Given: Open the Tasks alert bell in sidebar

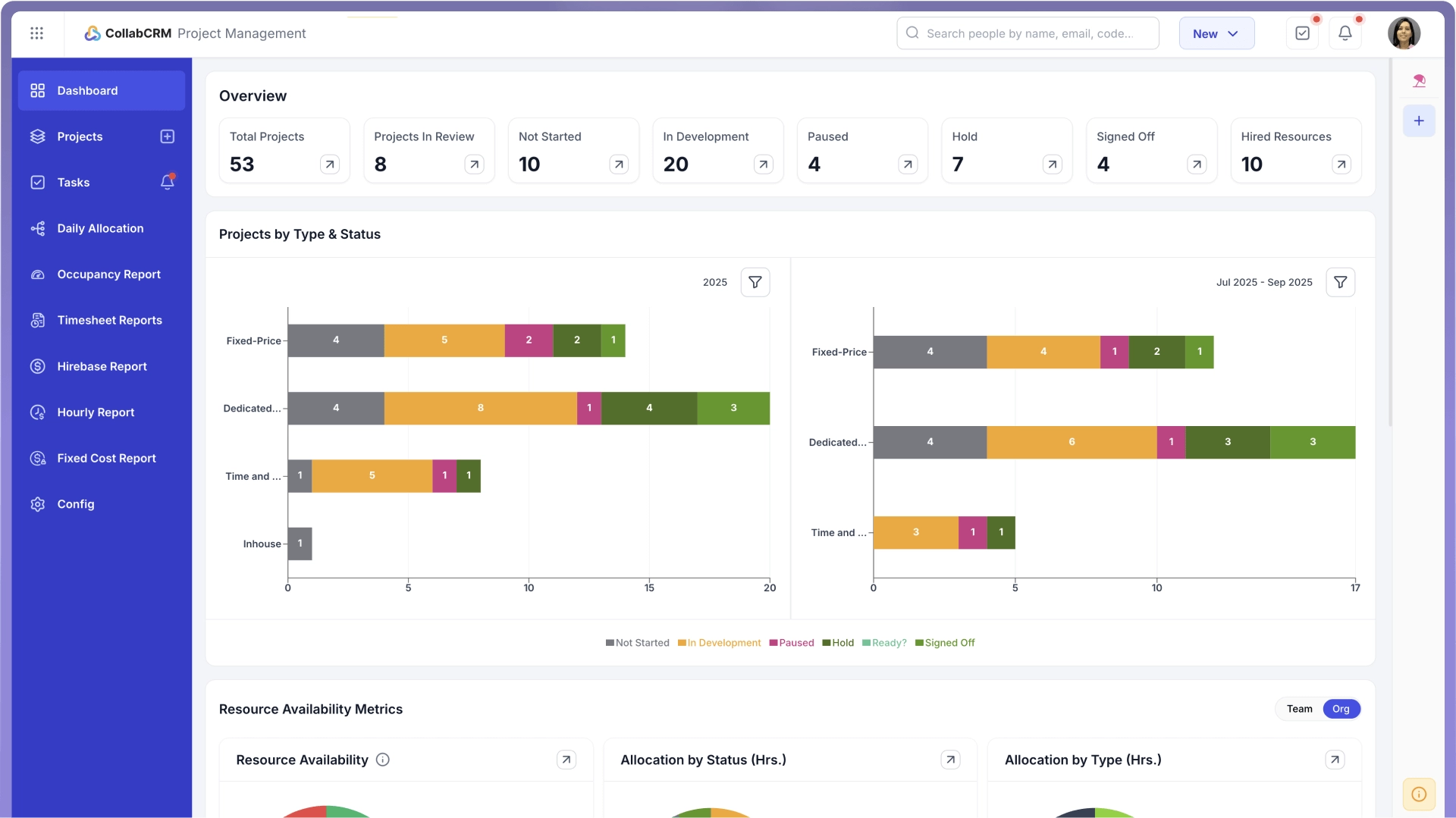Looking at the screenshot, I should point(168,182).
